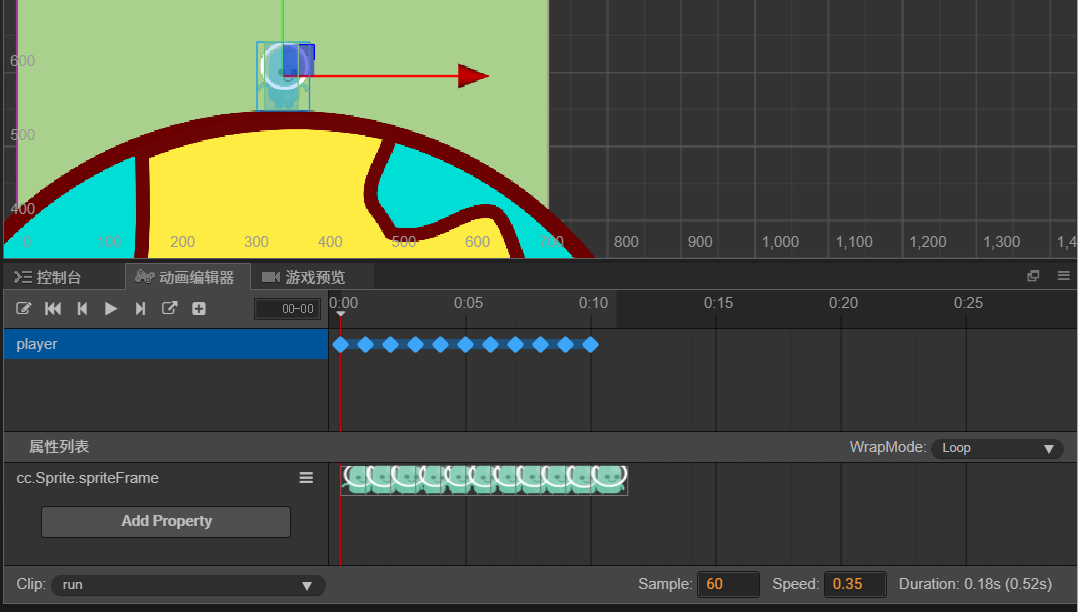Pop out the panel window icon

point(1033,276)
